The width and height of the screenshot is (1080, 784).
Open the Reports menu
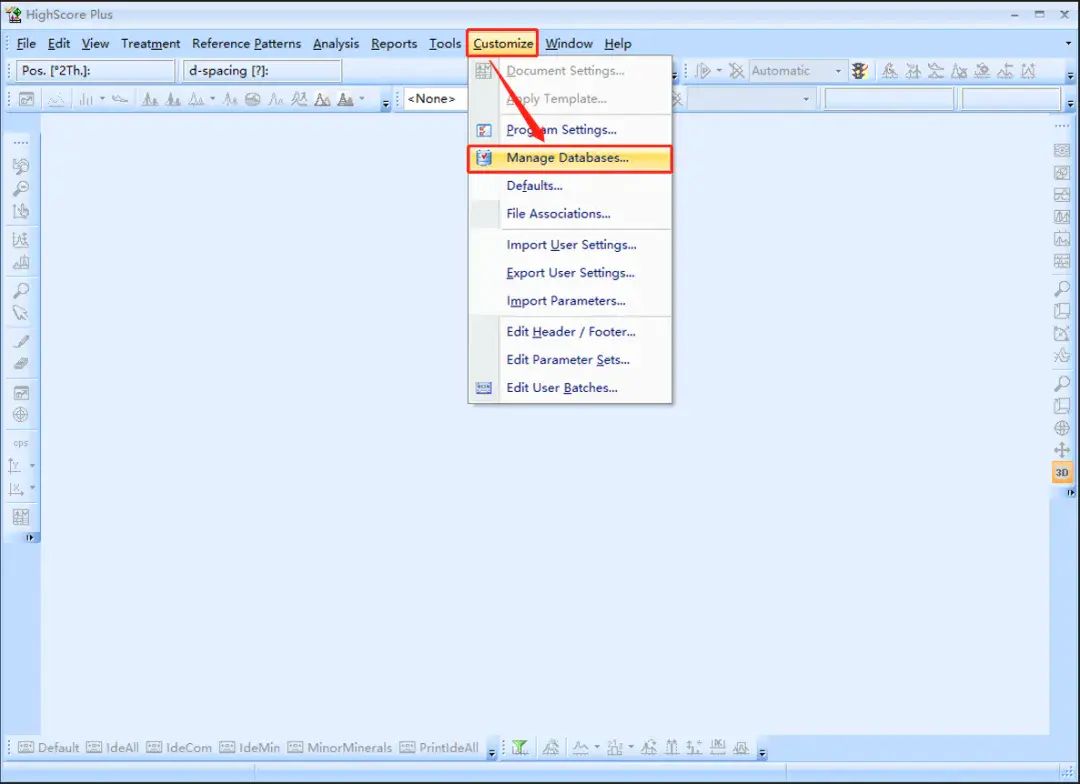coord(394,43)
